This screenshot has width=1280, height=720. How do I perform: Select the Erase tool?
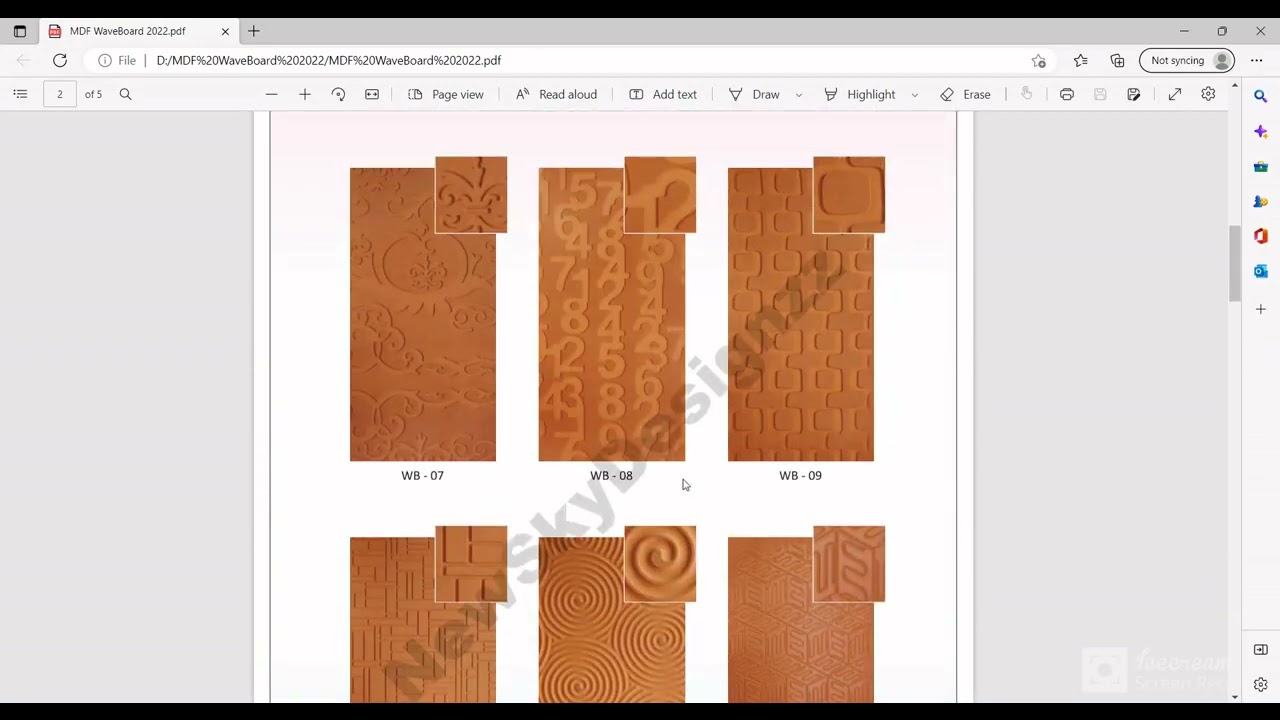[966, 94]
